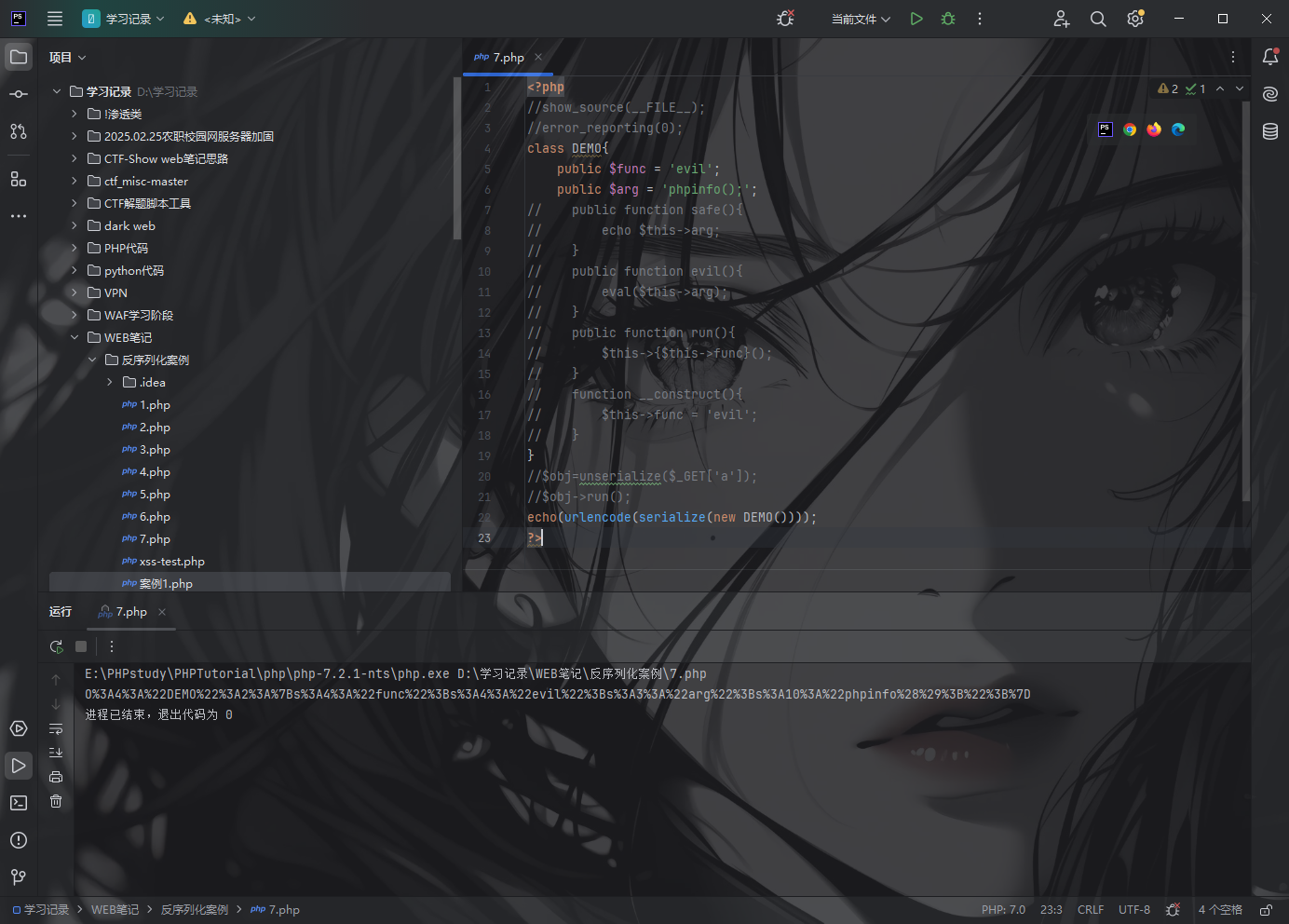1289x924 pixels.
Task: Change UTF-8 file encoding
Action: (x=1134, y=910)
